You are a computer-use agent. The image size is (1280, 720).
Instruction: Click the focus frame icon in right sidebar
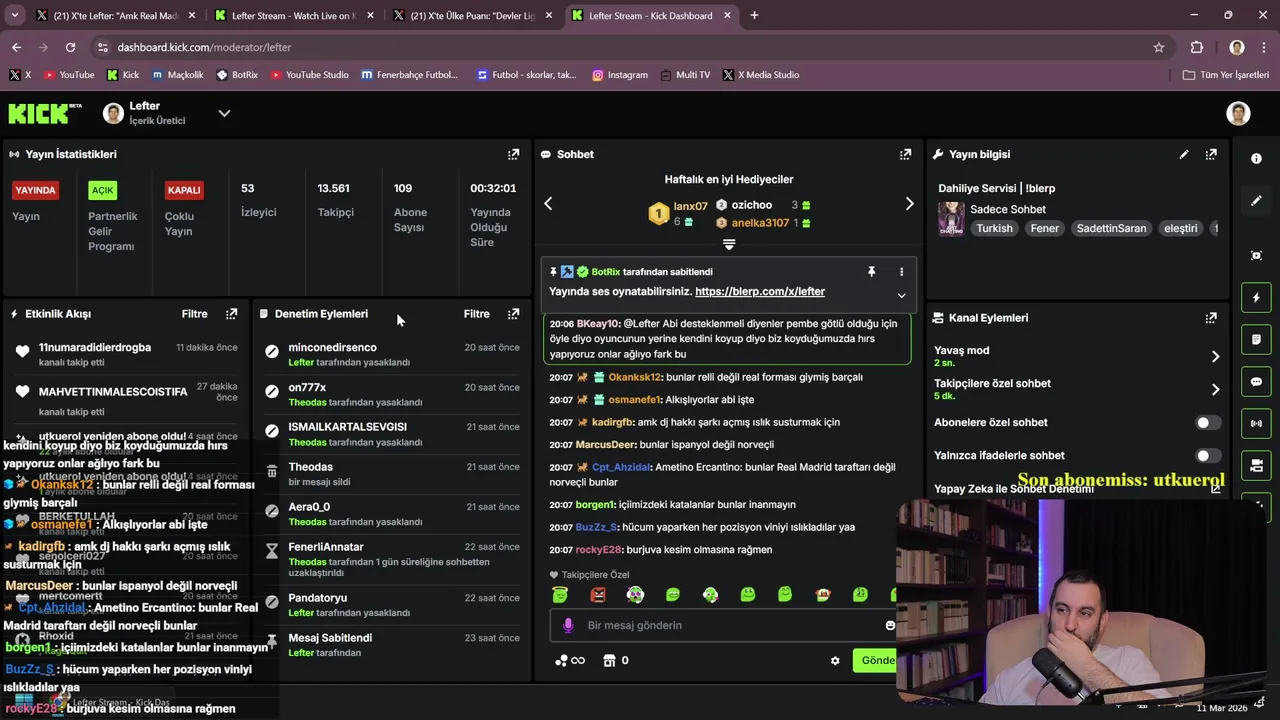point(1256,256)
